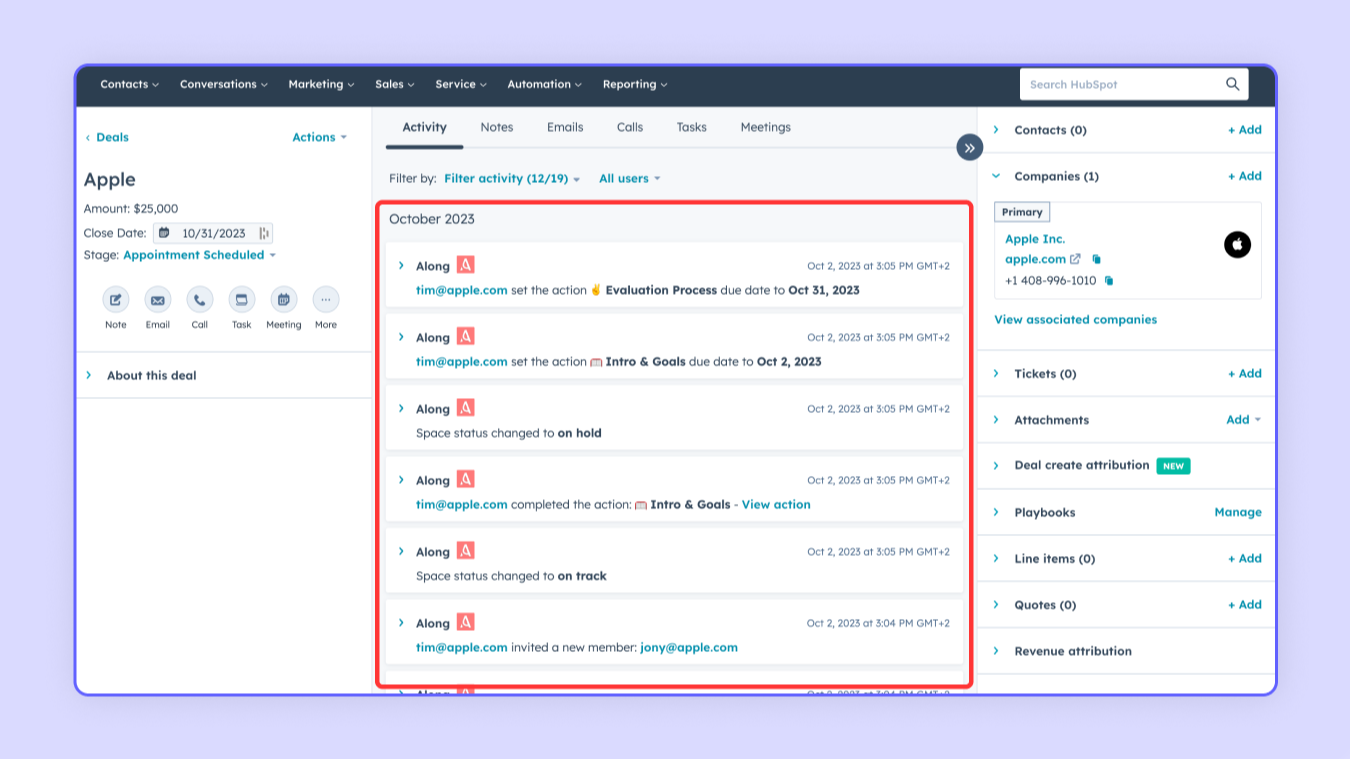Screen dimensions: 1350x759
Task: Copy the apple.com domain
Action: [1097, 260]
